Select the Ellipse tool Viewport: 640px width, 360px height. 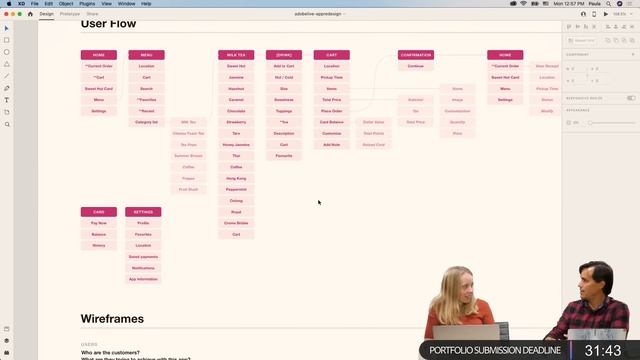click(x=7, y=52)
